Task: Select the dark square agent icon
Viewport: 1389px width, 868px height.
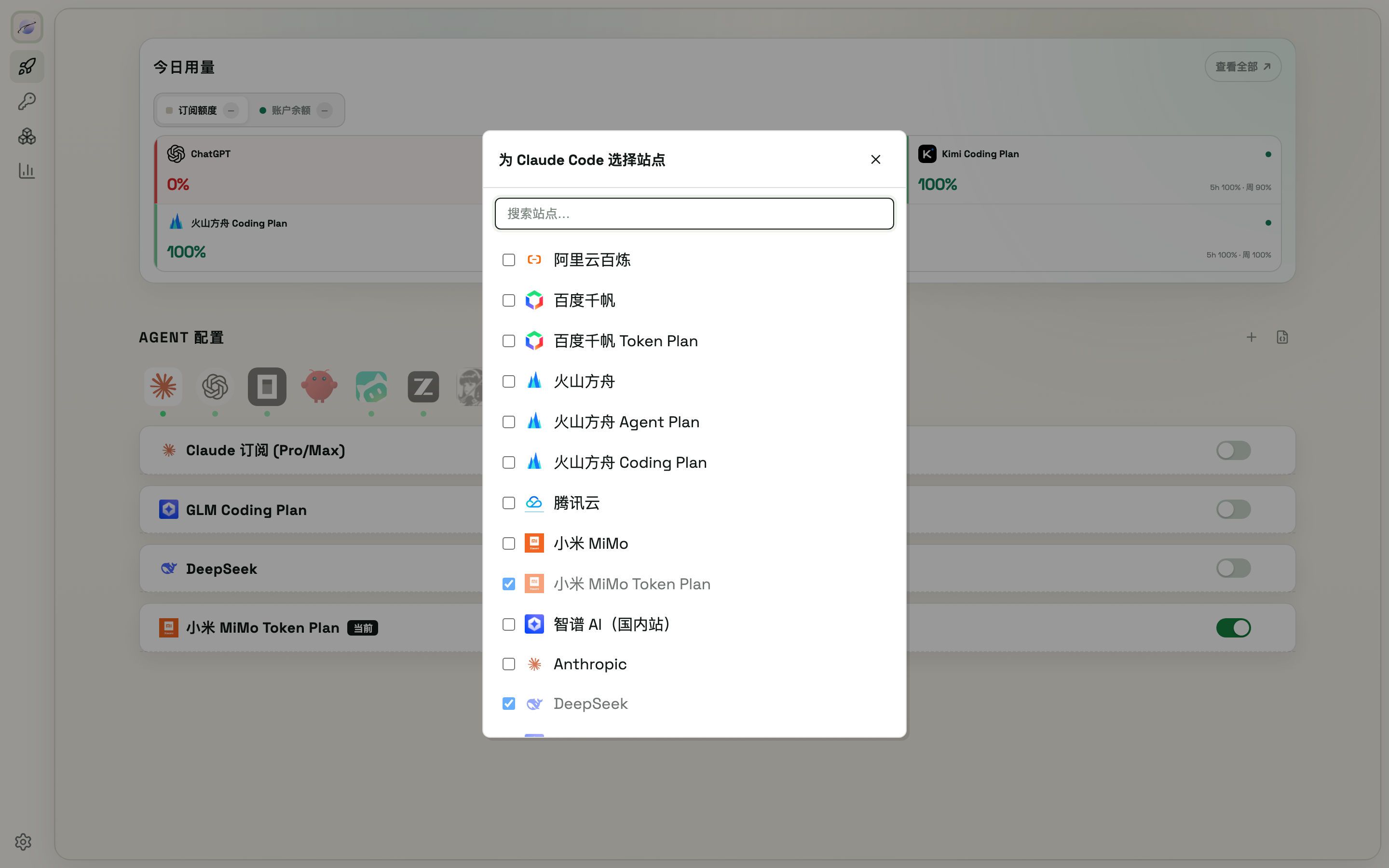Action: [267, 386]
